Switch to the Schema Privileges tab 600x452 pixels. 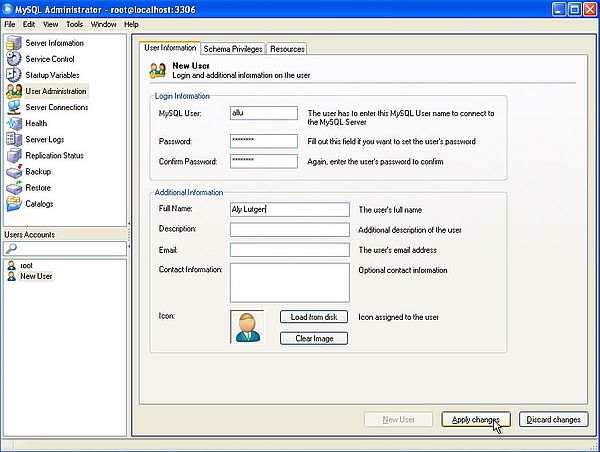click(x=233, y=49)
